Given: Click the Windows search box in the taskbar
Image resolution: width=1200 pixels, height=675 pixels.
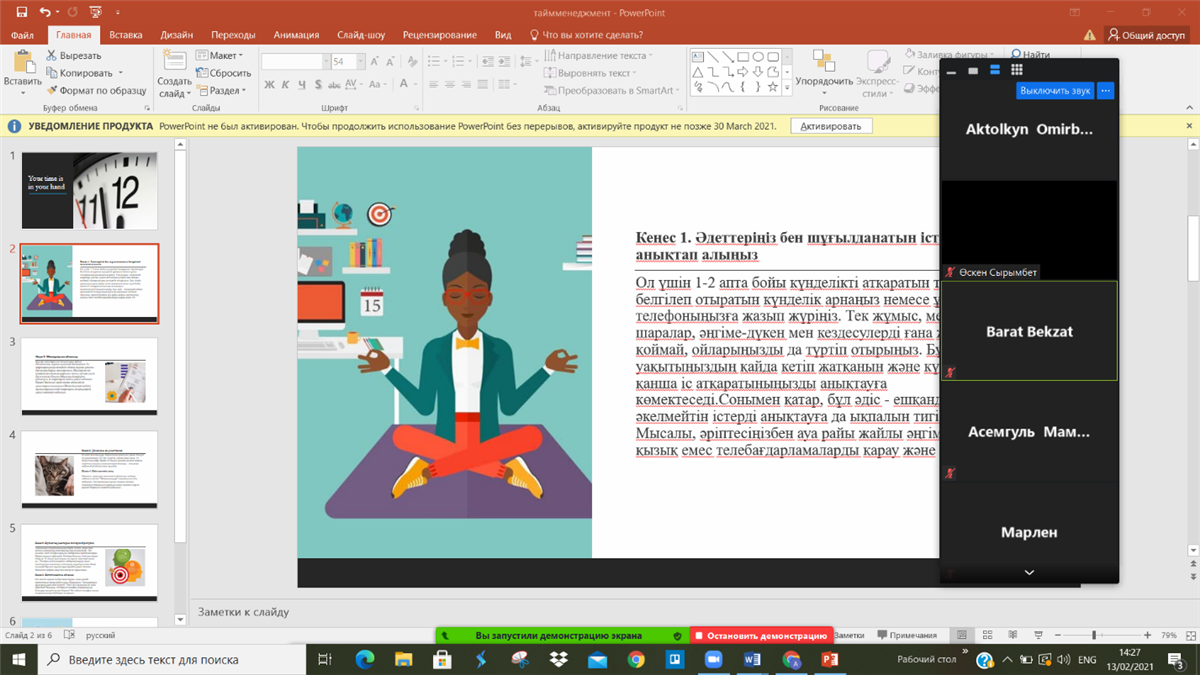Looking at the screenshot, I should [171, 660].
